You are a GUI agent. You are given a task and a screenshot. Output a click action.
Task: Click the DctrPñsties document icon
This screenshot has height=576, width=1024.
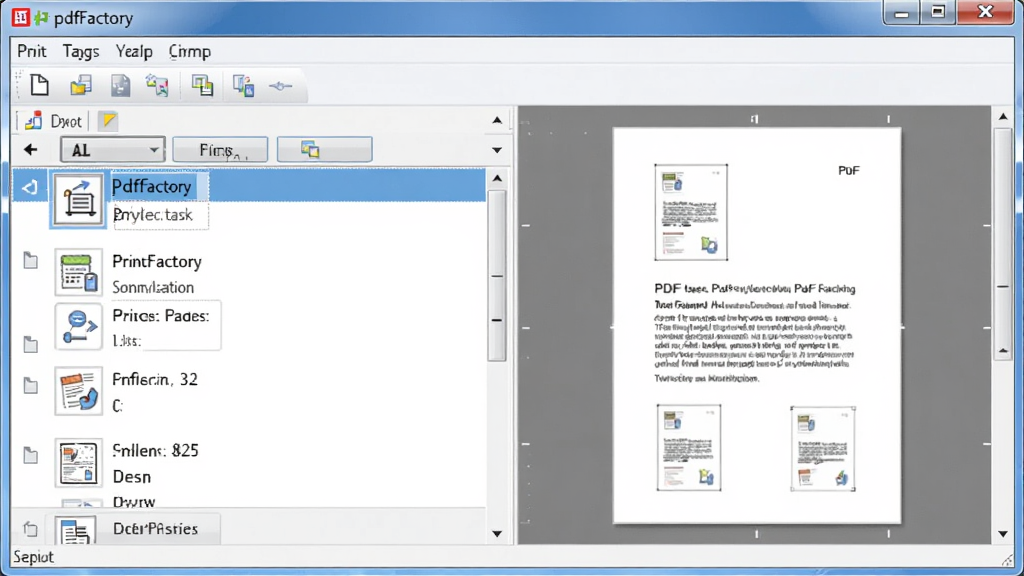[x=76, y=531]
